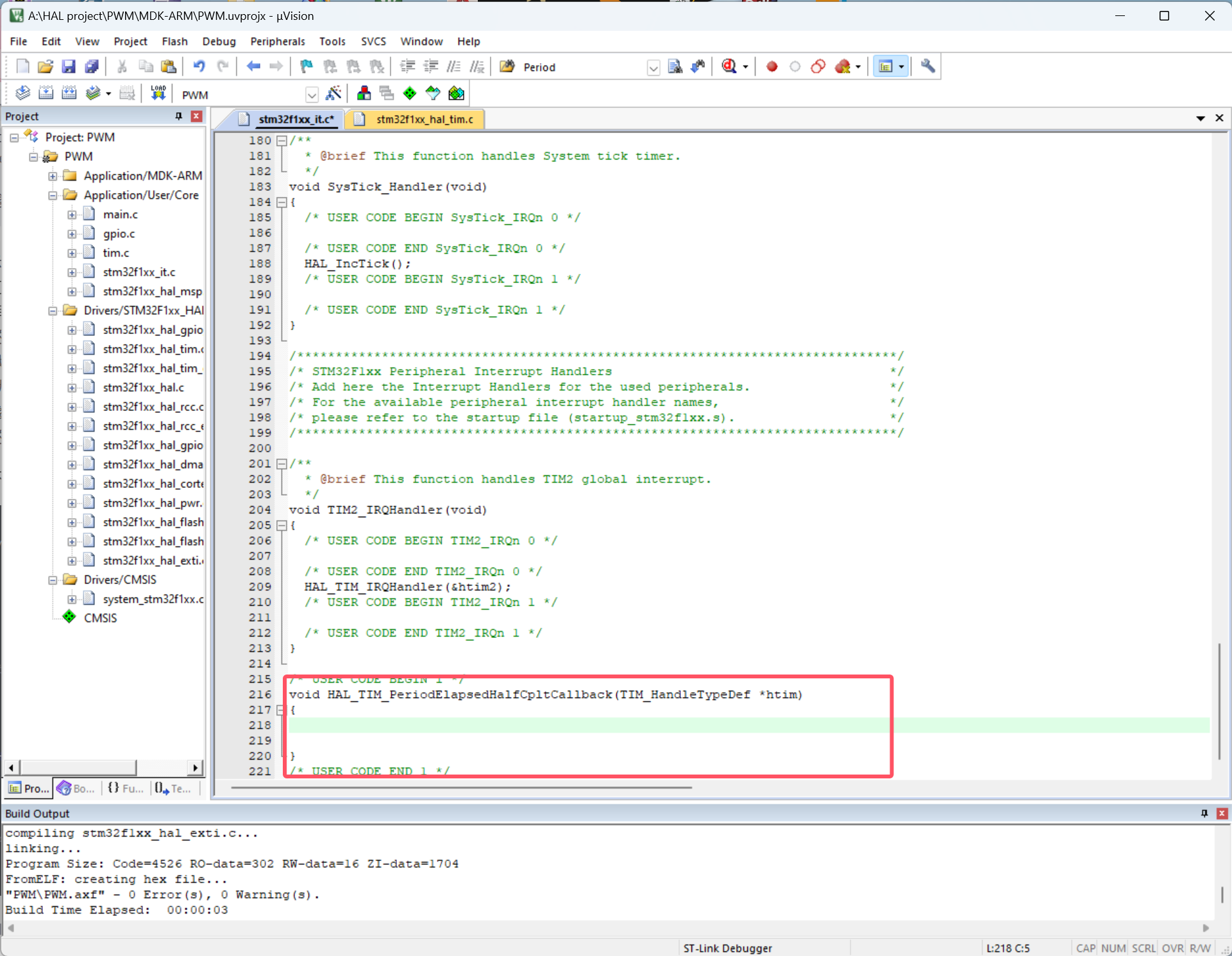Viewport: 1232px width, 956px height.
Task: Run Find in Files search
Action: 675,66
